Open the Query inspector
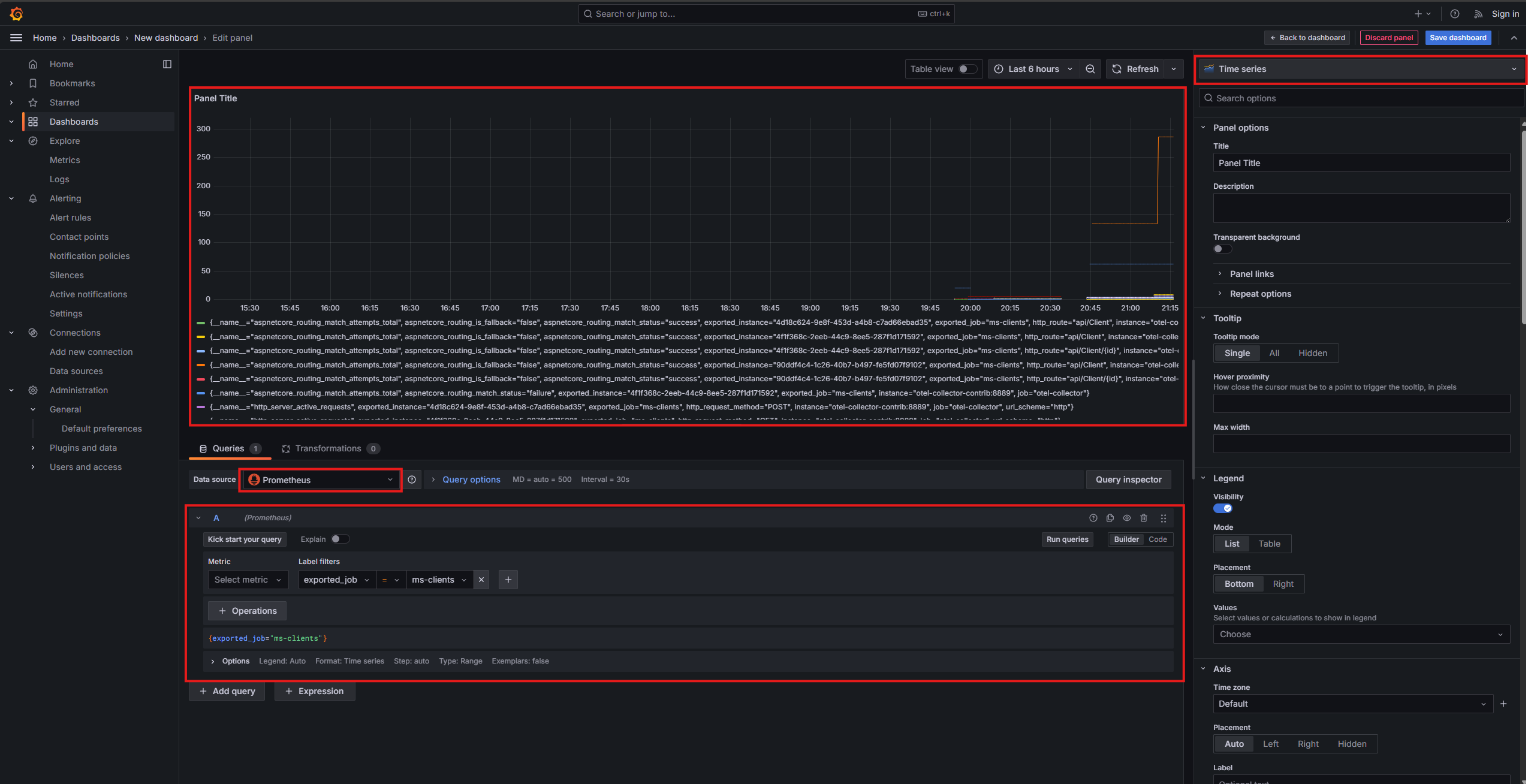Viewport: 1528px width, 784px height. [x=1128, y=480]
